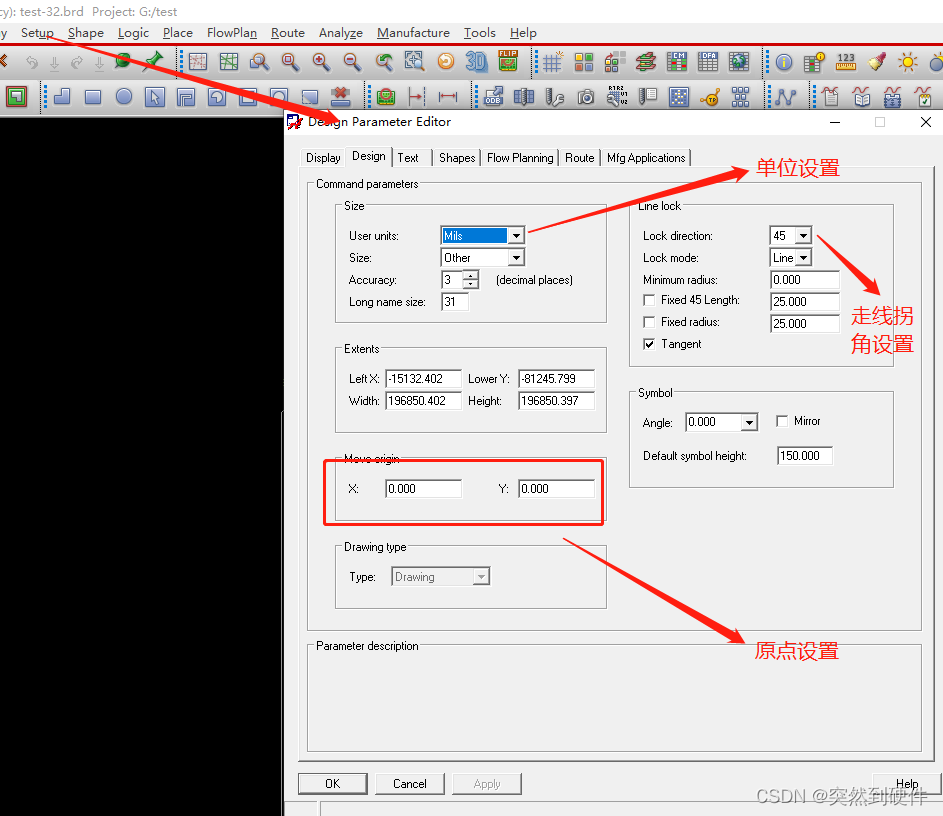Select the Shape Add Circle icon

124,96
